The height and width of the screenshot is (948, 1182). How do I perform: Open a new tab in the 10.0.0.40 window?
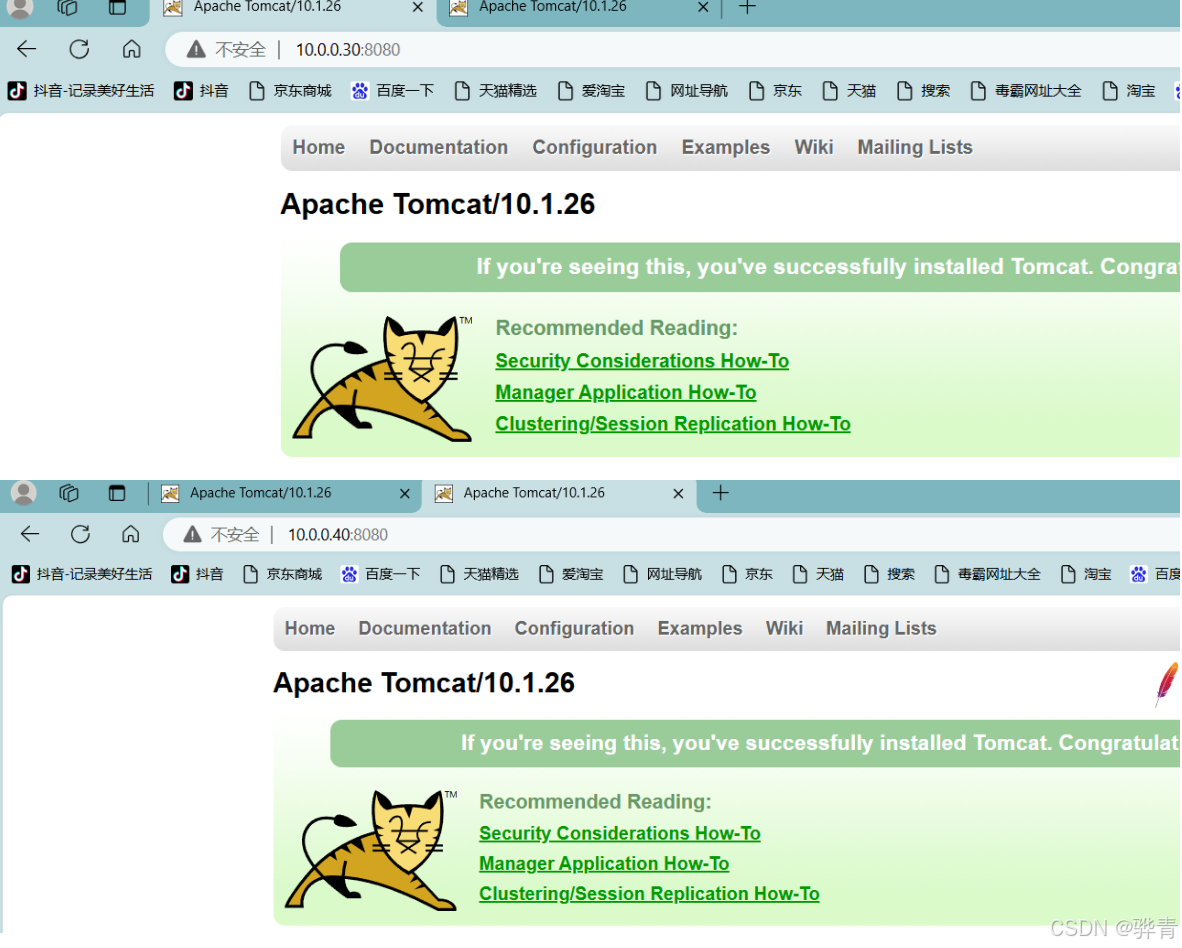721,494
